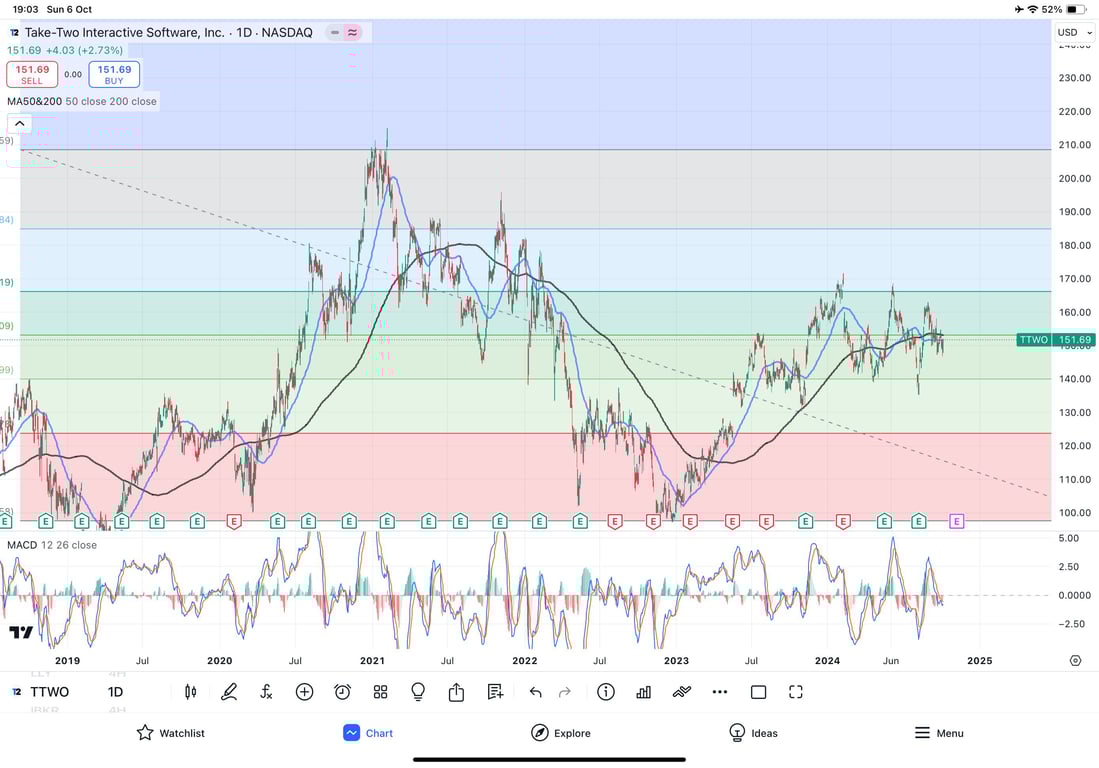Tap the 2021 label on time axis
The width and height of the screenshot is (1099, 768).
point(372,661)
